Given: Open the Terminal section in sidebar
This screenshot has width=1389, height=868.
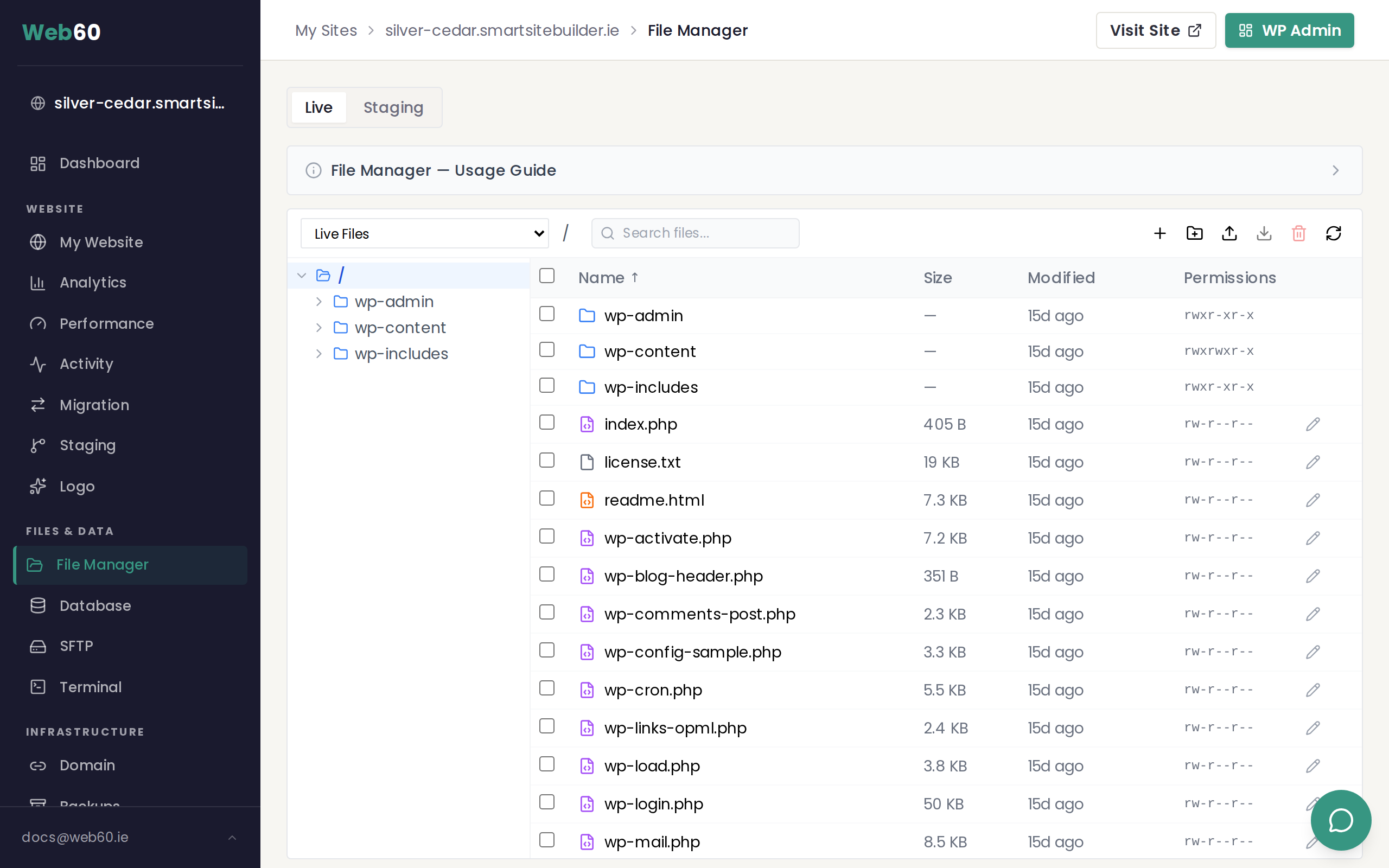Looking at the screenshot, I should click(x=90, y=687).
